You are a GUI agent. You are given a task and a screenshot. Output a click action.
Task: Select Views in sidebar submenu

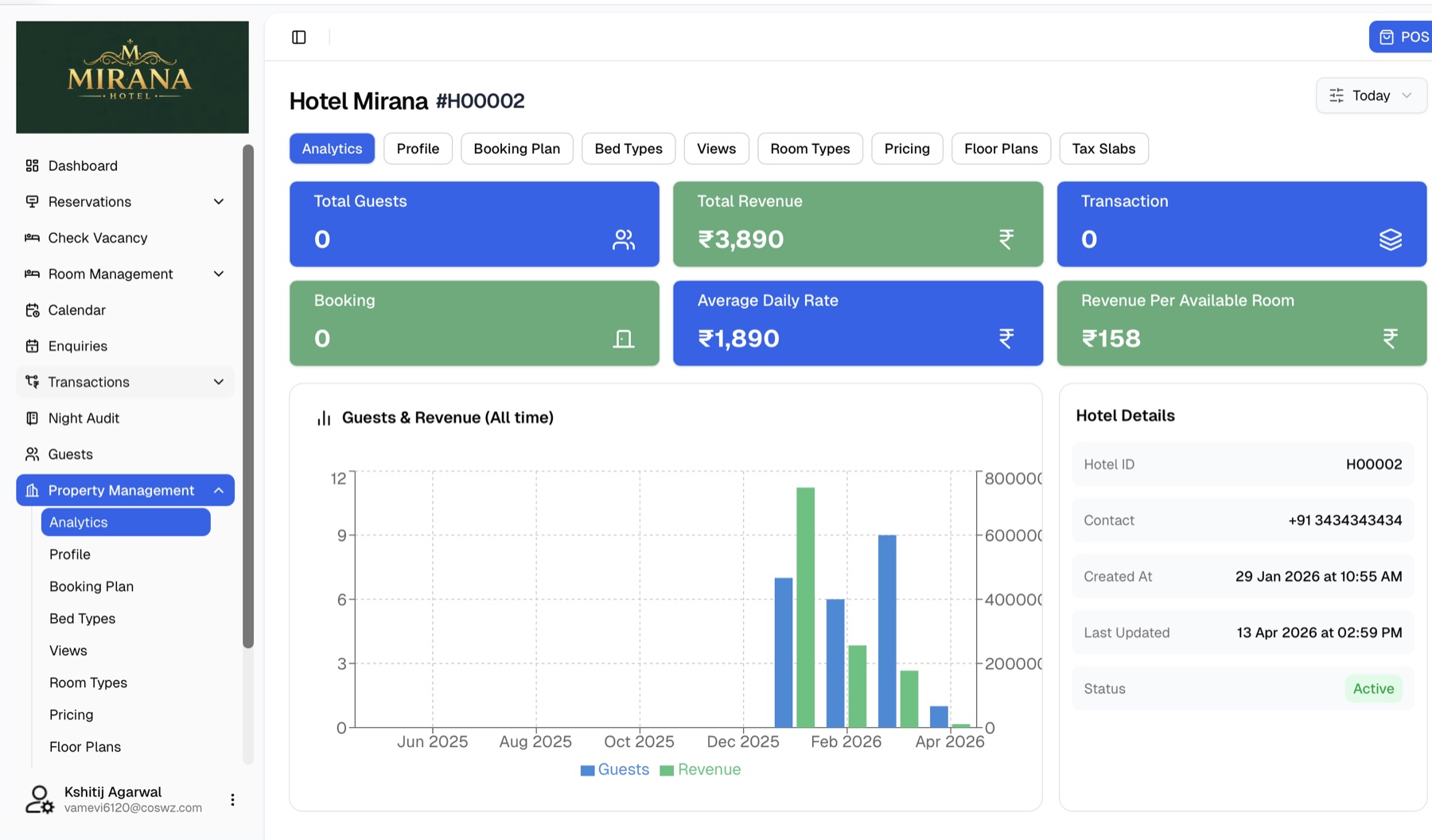pos(126,651)
